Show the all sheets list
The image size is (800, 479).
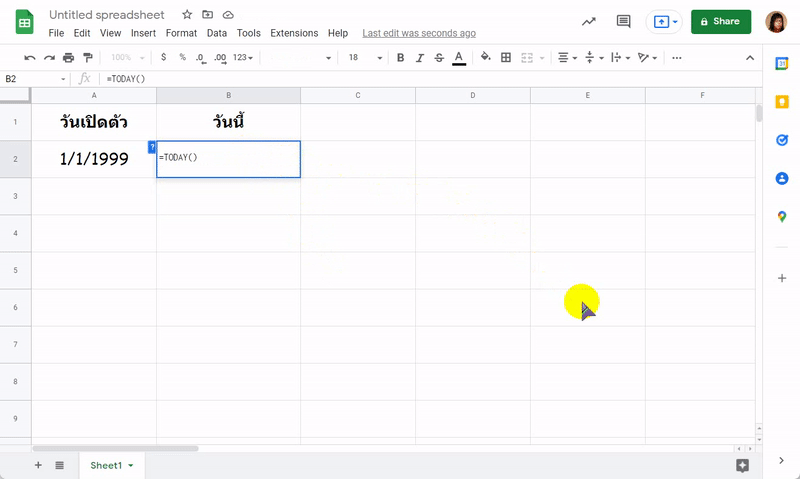60,465
